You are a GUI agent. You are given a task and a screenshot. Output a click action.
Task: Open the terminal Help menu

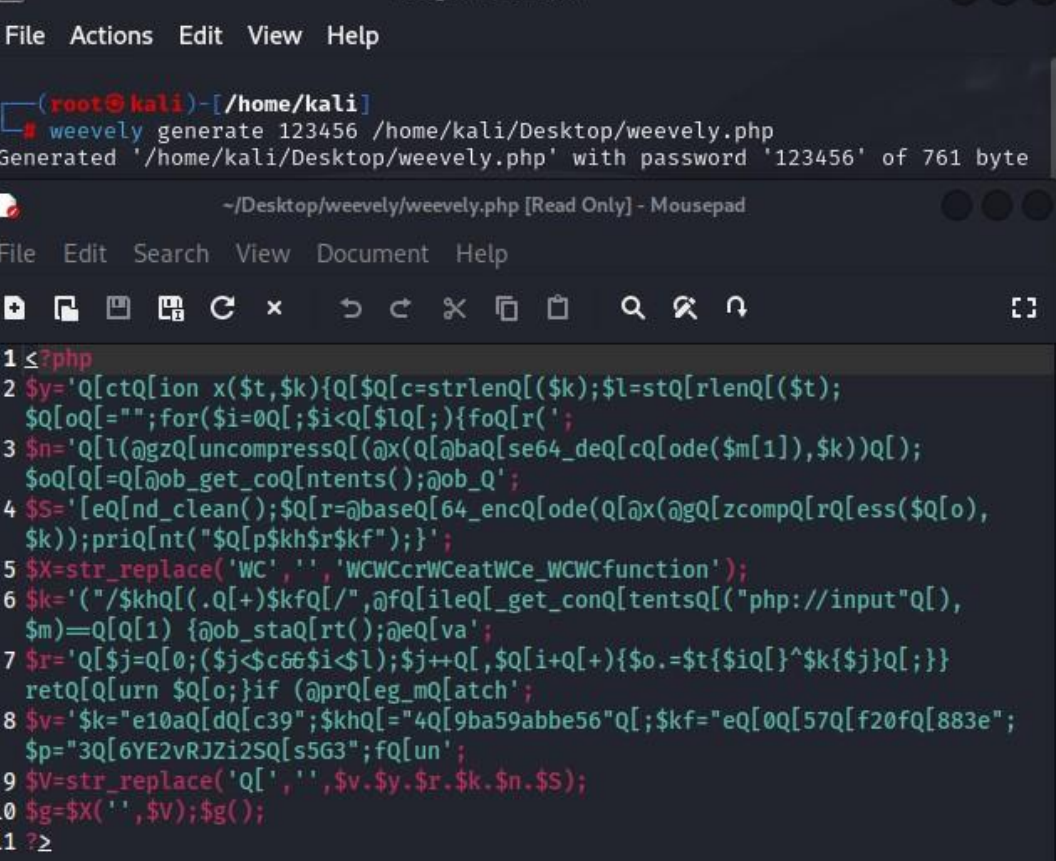coord(353,36)
